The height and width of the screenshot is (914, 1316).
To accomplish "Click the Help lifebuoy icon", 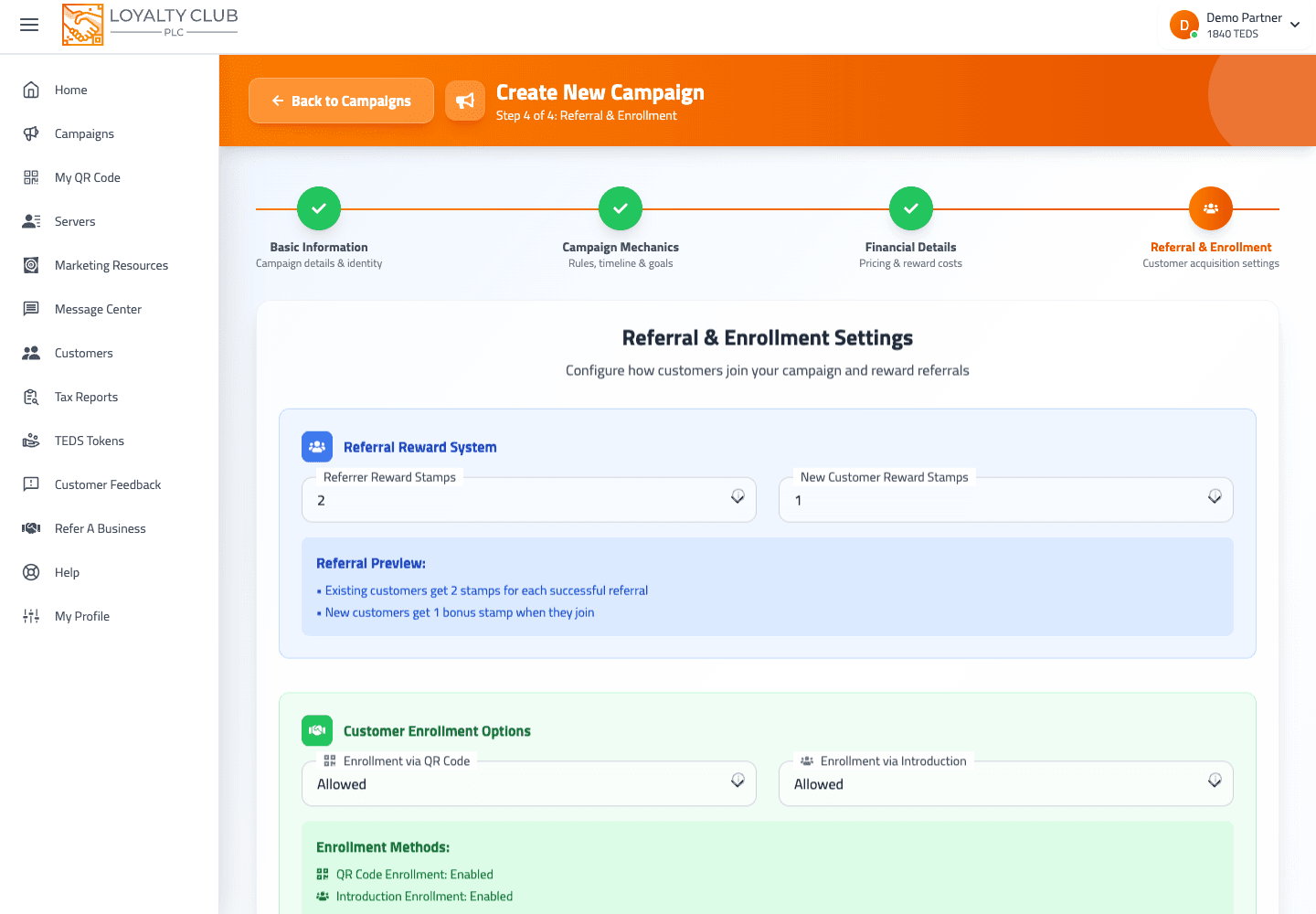I will pyautogui.click(x=31, y=572).
